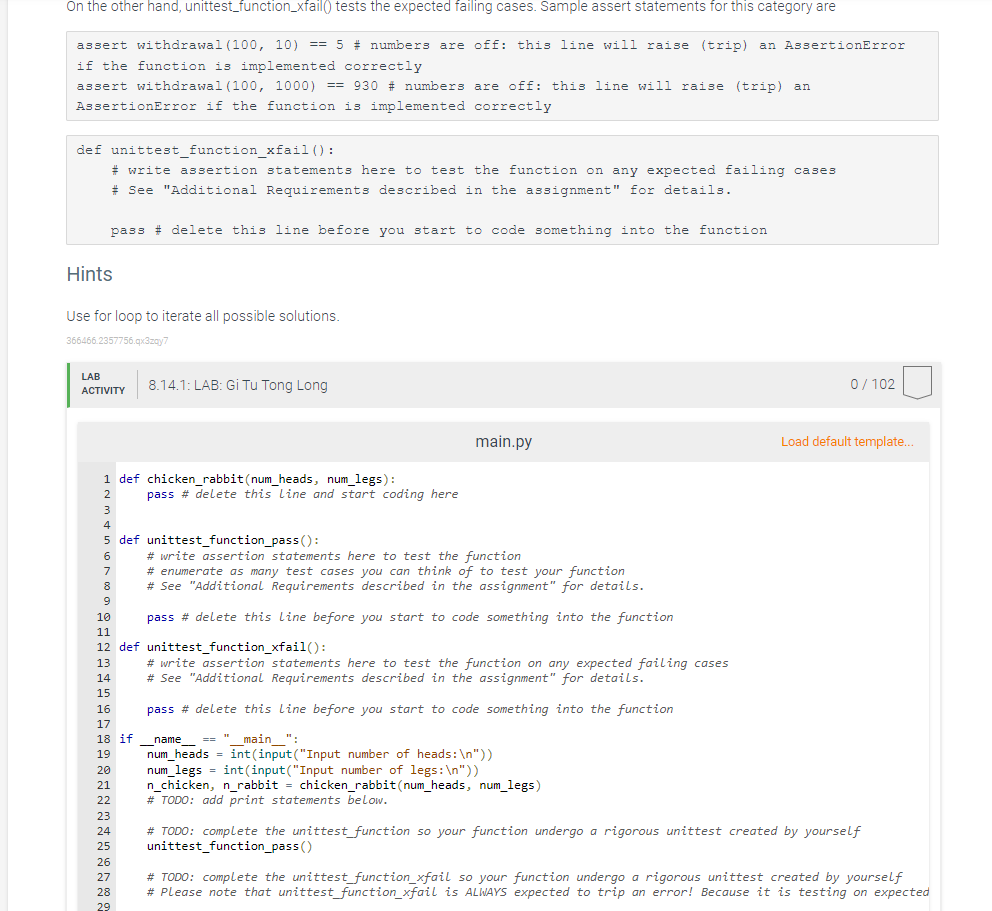Select the main.py tab

(503, 440)
